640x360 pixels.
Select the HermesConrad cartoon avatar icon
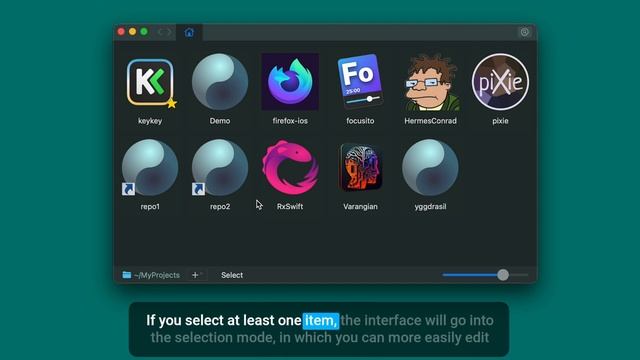tap(431, 82)
